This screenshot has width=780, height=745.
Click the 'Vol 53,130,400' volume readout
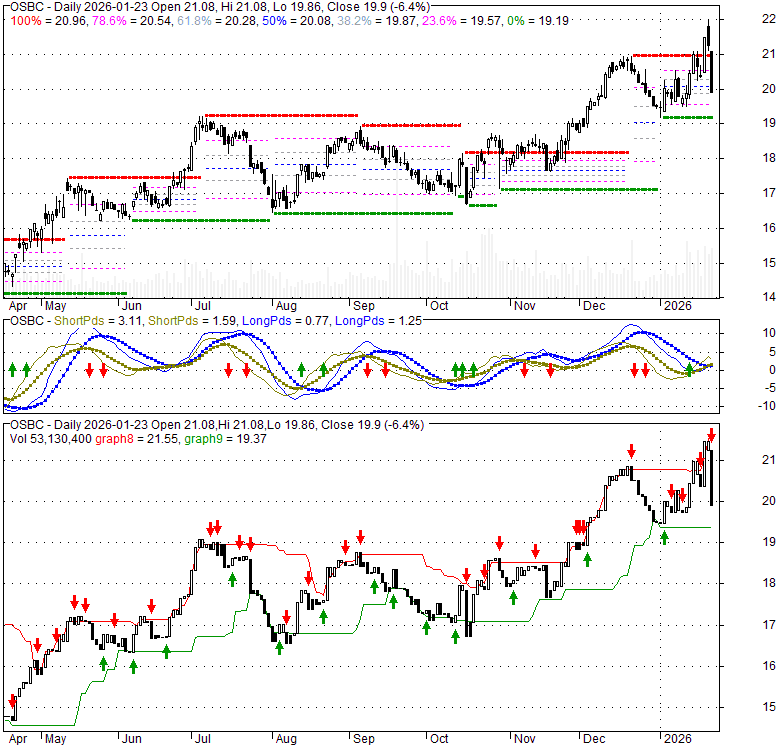[51, 439]
